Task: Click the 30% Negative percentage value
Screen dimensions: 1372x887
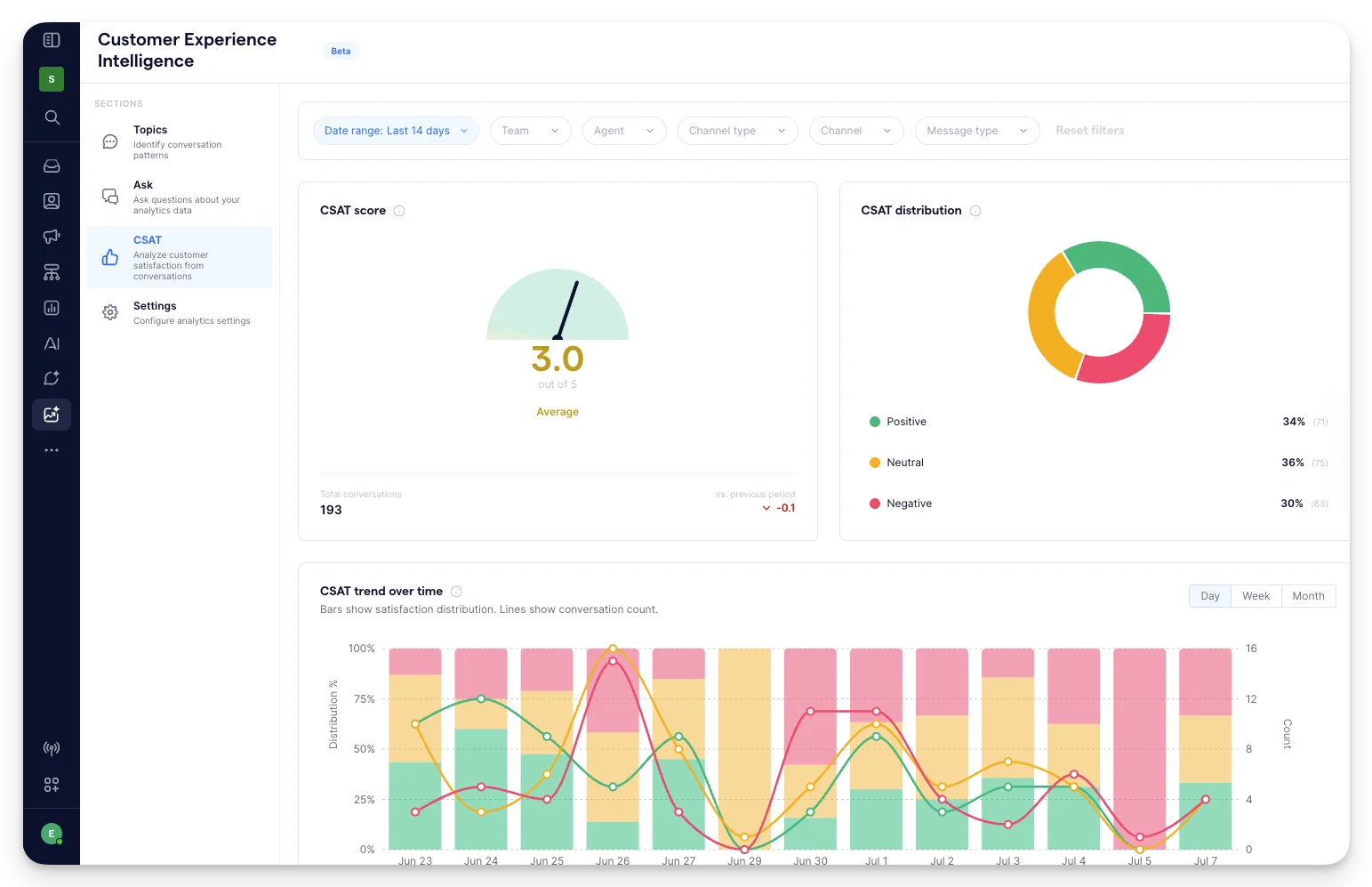Action: pos(1292,504)
